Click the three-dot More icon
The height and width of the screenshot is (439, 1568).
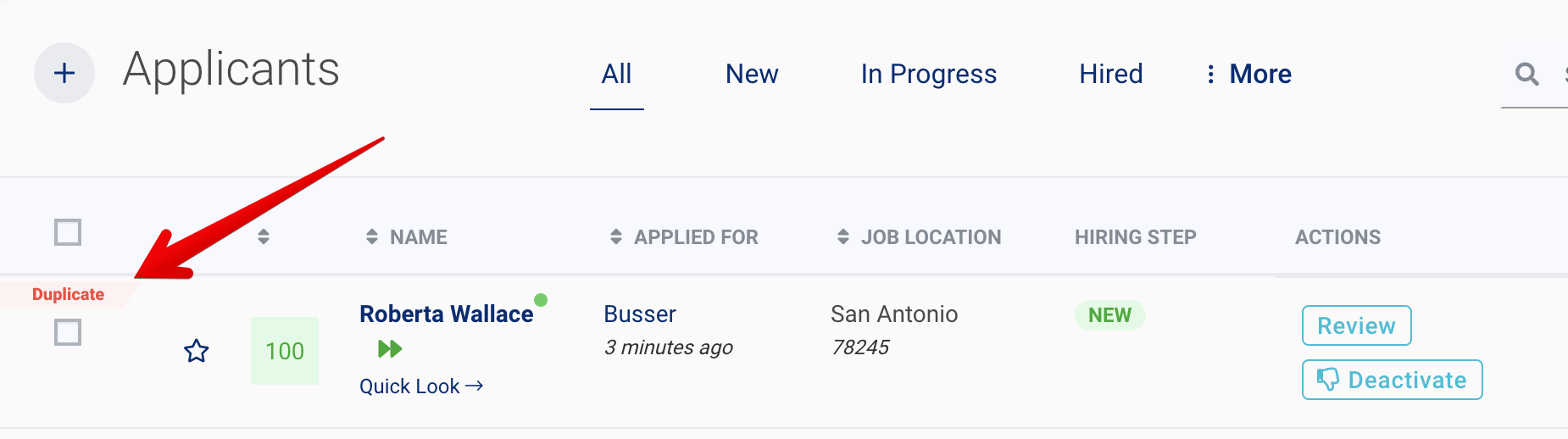[1210, 75]
